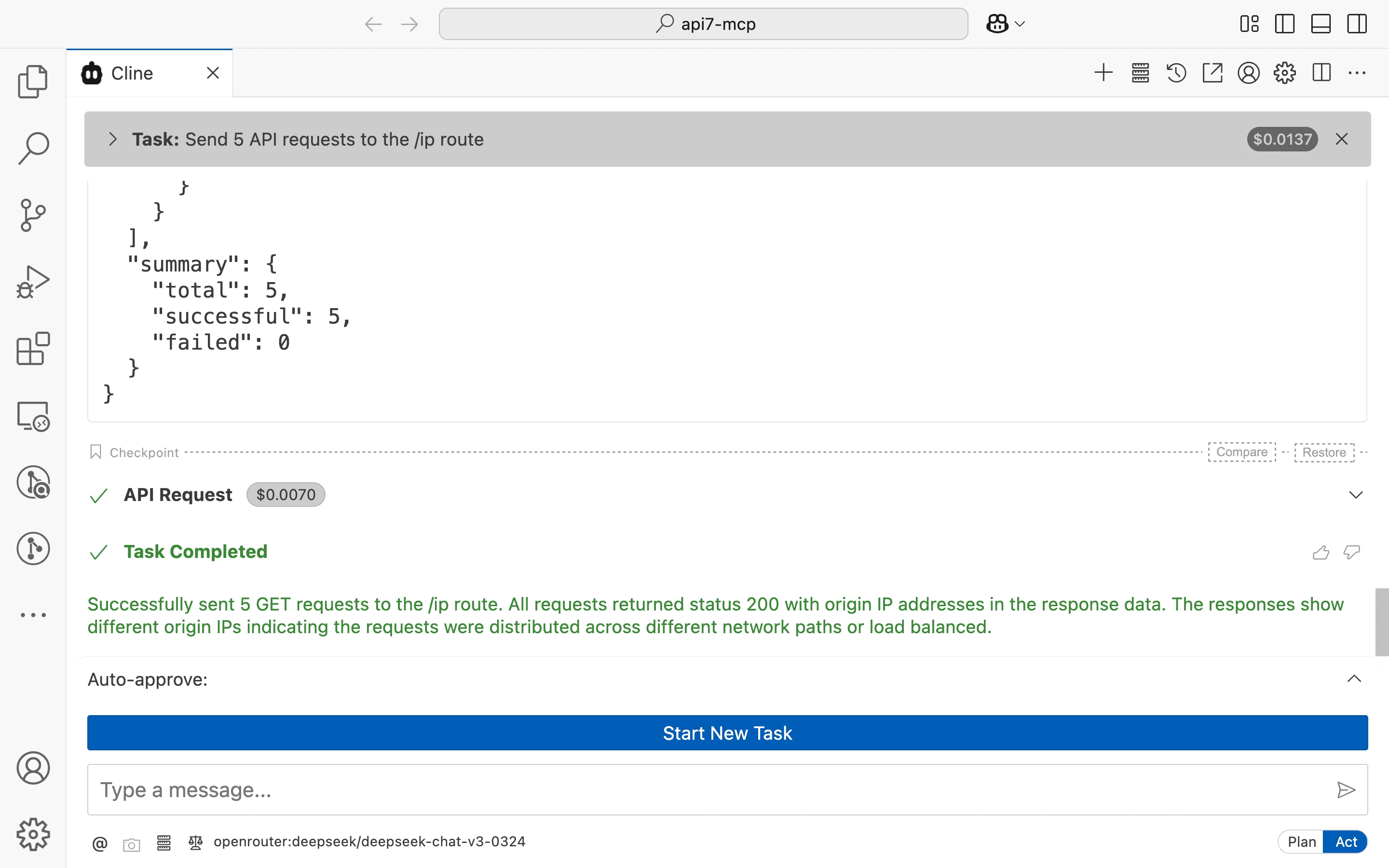This screenshot has height=868, width=1389.
Task: Open Copilot dropdown arrow in title bar
Action: tap(1020, 24)
